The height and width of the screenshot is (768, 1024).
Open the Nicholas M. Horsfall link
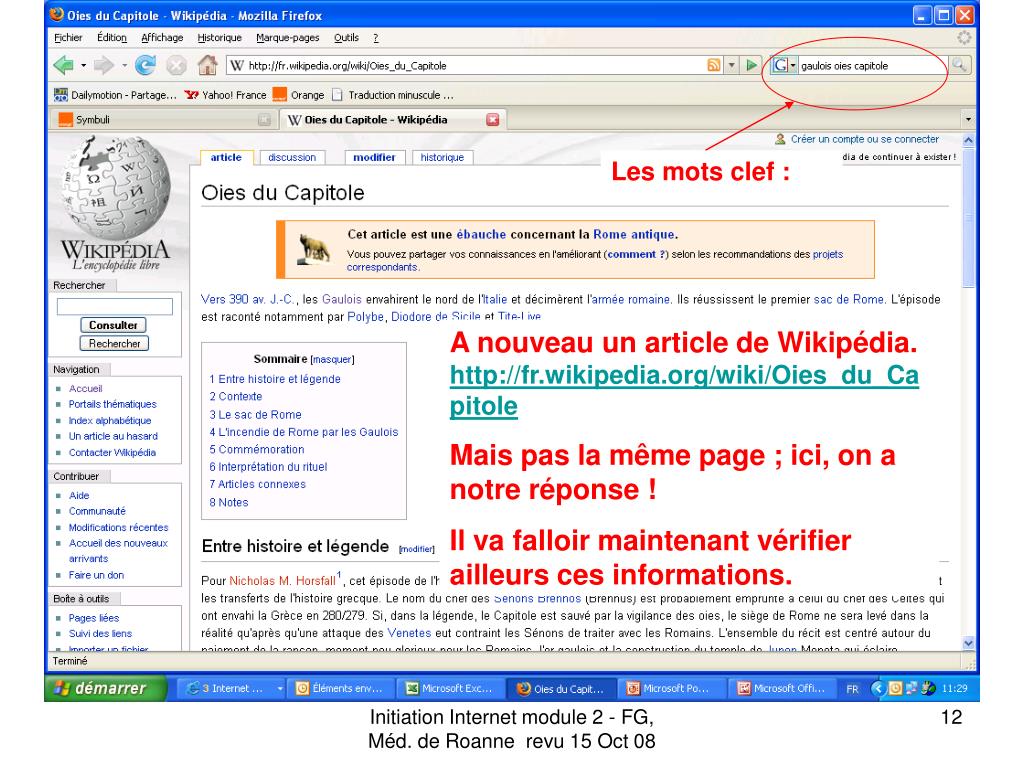pyautogui.click(x=282, y=581)
